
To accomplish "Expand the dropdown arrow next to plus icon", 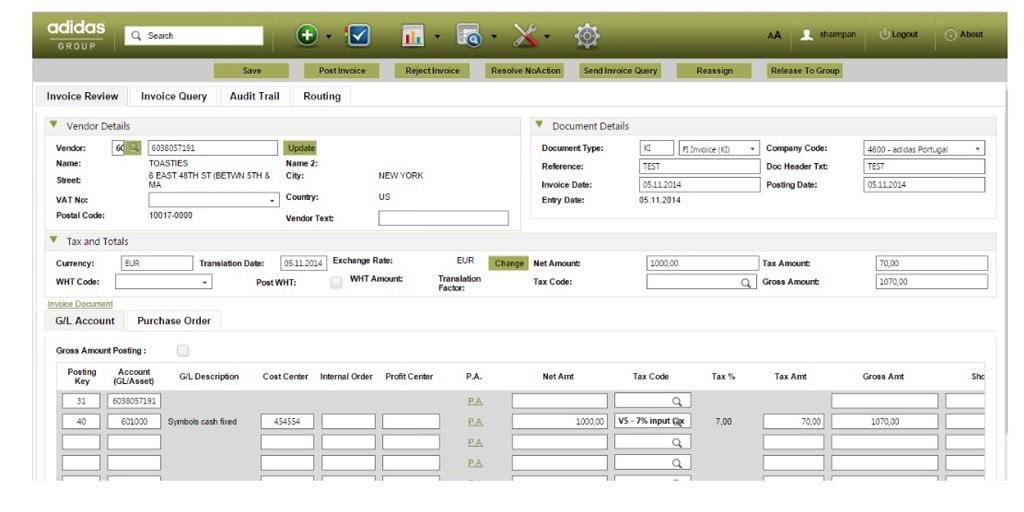I will [328, 37].
